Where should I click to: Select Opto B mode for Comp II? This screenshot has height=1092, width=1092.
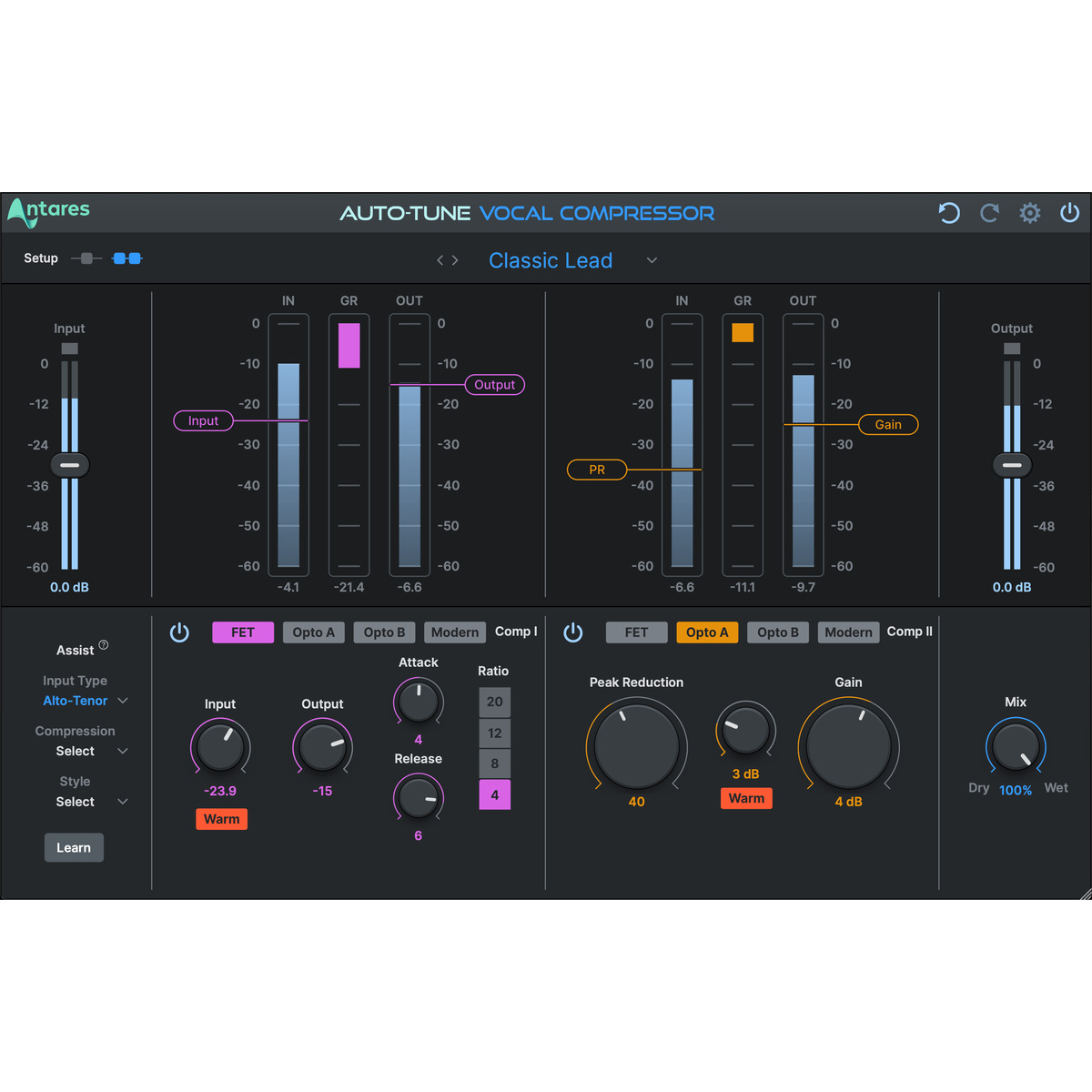click(x=778, y=632)
